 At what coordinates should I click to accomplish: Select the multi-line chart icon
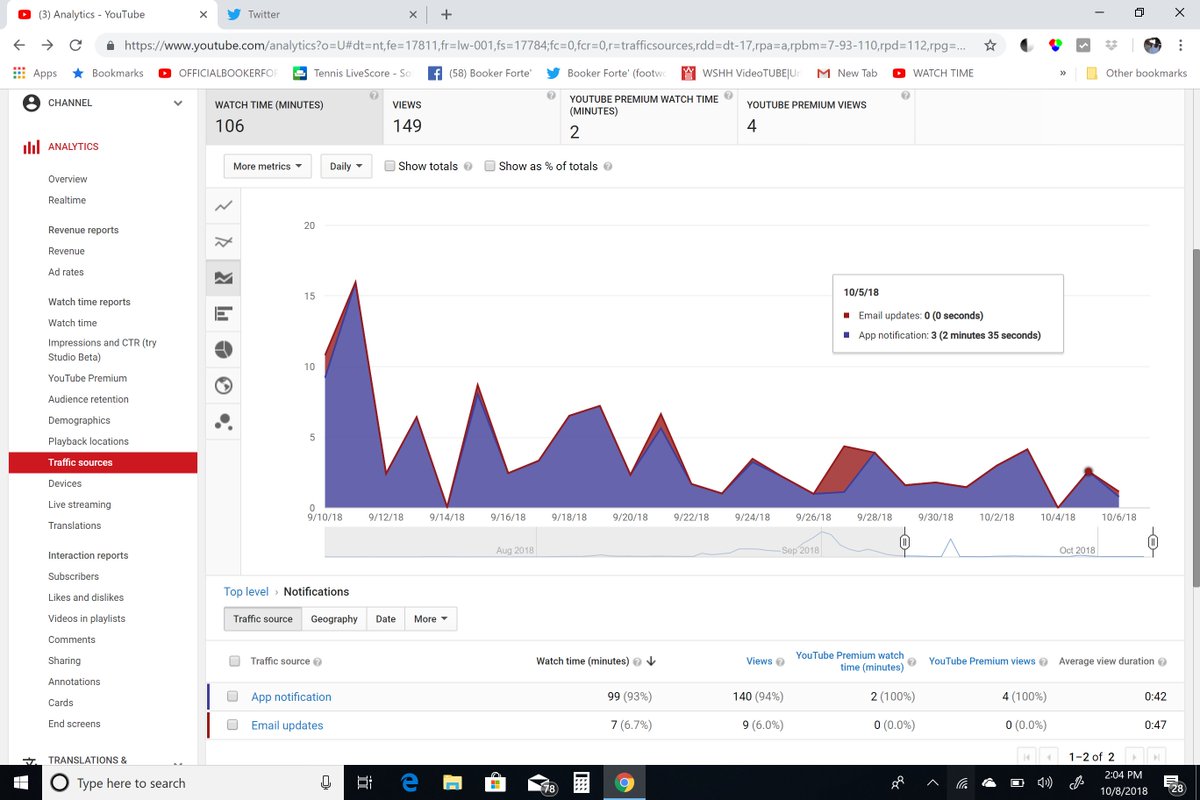[x=223, y=242]
